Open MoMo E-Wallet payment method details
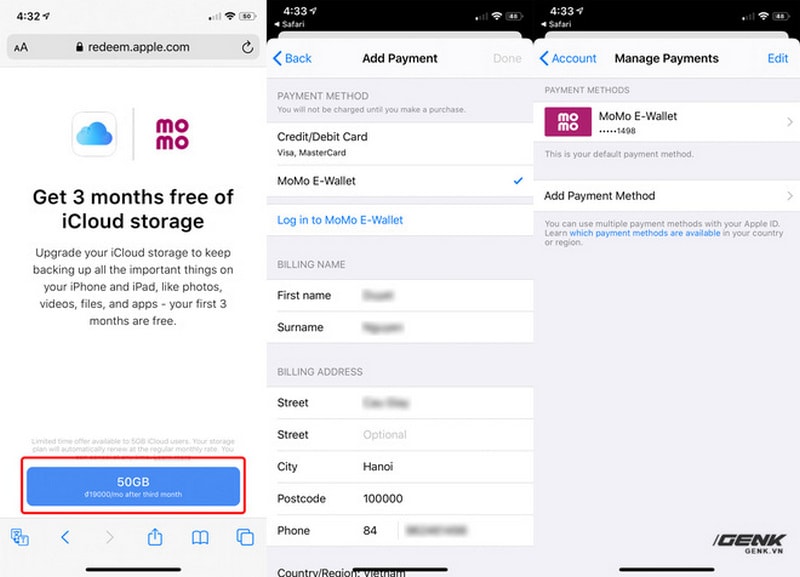 [666, 122]
